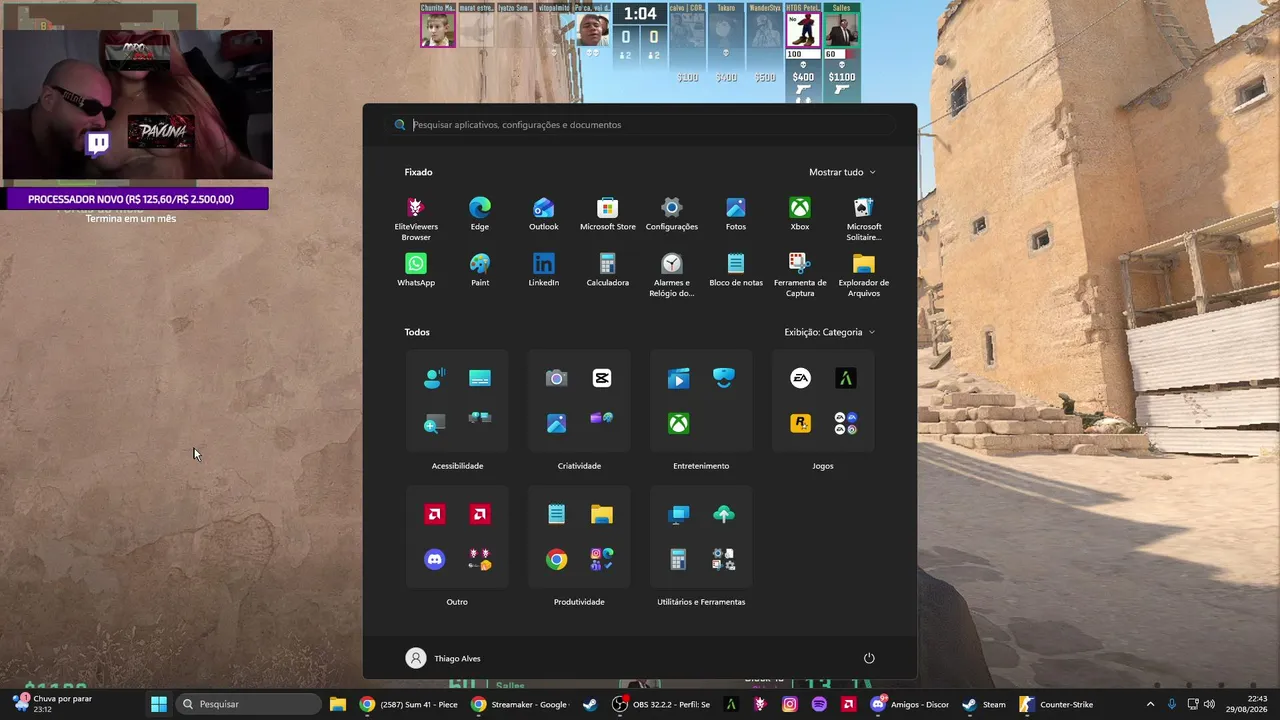Switch to Streamaker Google Chrome window
This screenshot has width=1280, height=720.
coord(520,704)
